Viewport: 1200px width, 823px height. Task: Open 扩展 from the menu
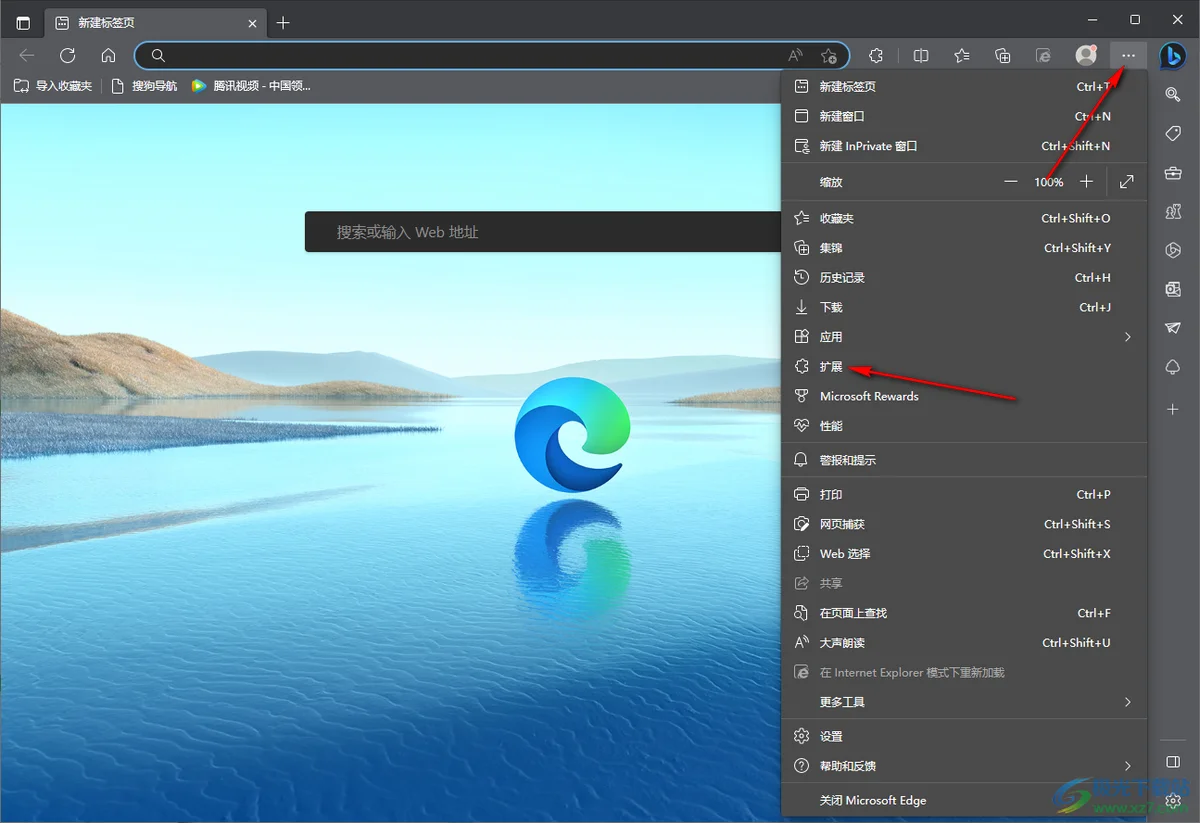pos(964,367)
